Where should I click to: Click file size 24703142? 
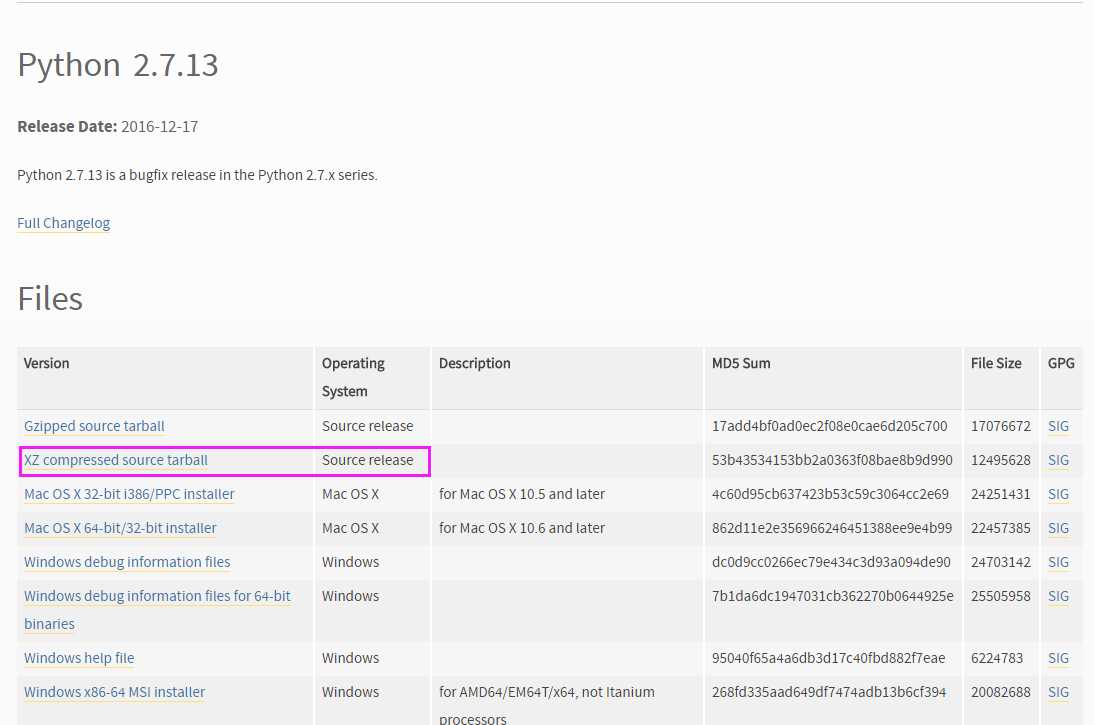1001,562
